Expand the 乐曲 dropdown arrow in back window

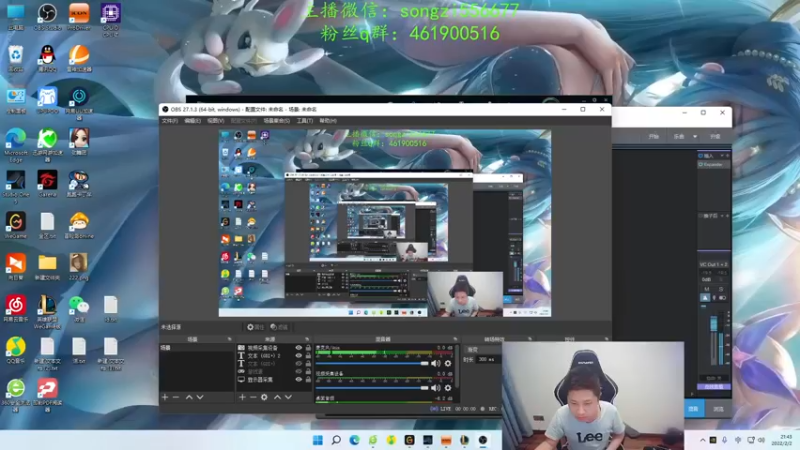pyautogui.click(x=695, y=137)
